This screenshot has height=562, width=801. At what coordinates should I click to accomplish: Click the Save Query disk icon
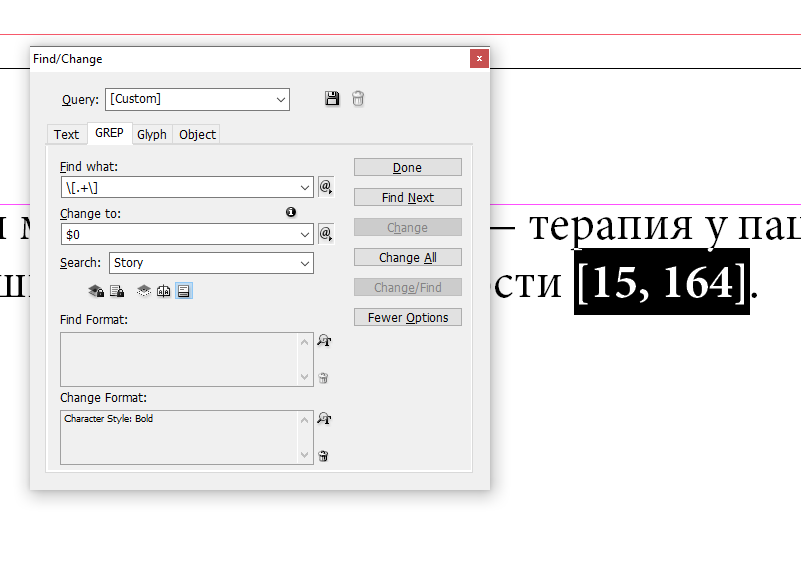pos(332,99)
